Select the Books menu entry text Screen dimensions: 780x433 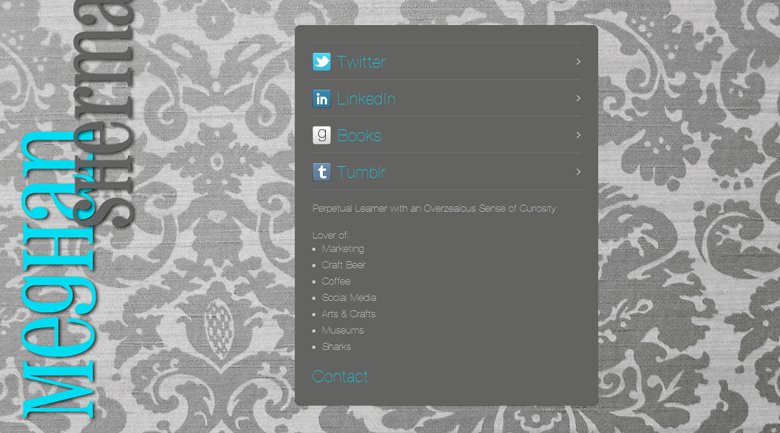[x=359, y=136]
